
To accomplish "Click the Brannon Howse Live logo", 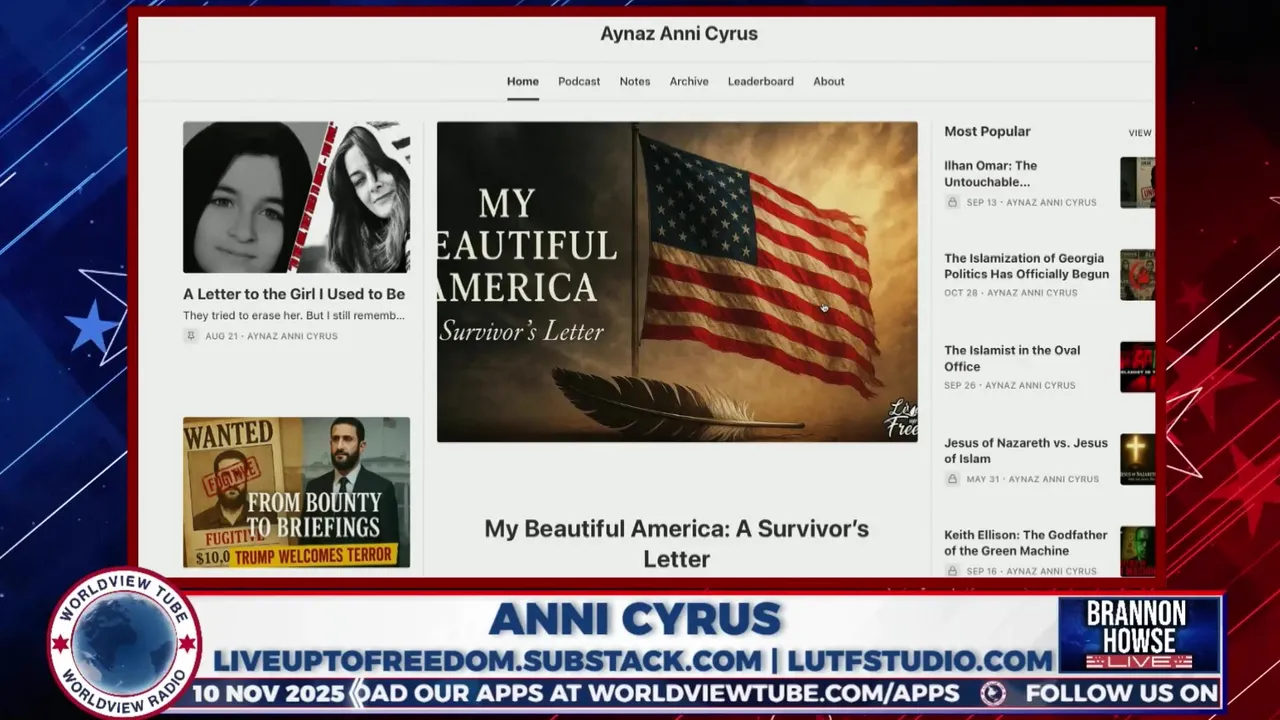I will pyautogui.click(x=1139, y=635).
